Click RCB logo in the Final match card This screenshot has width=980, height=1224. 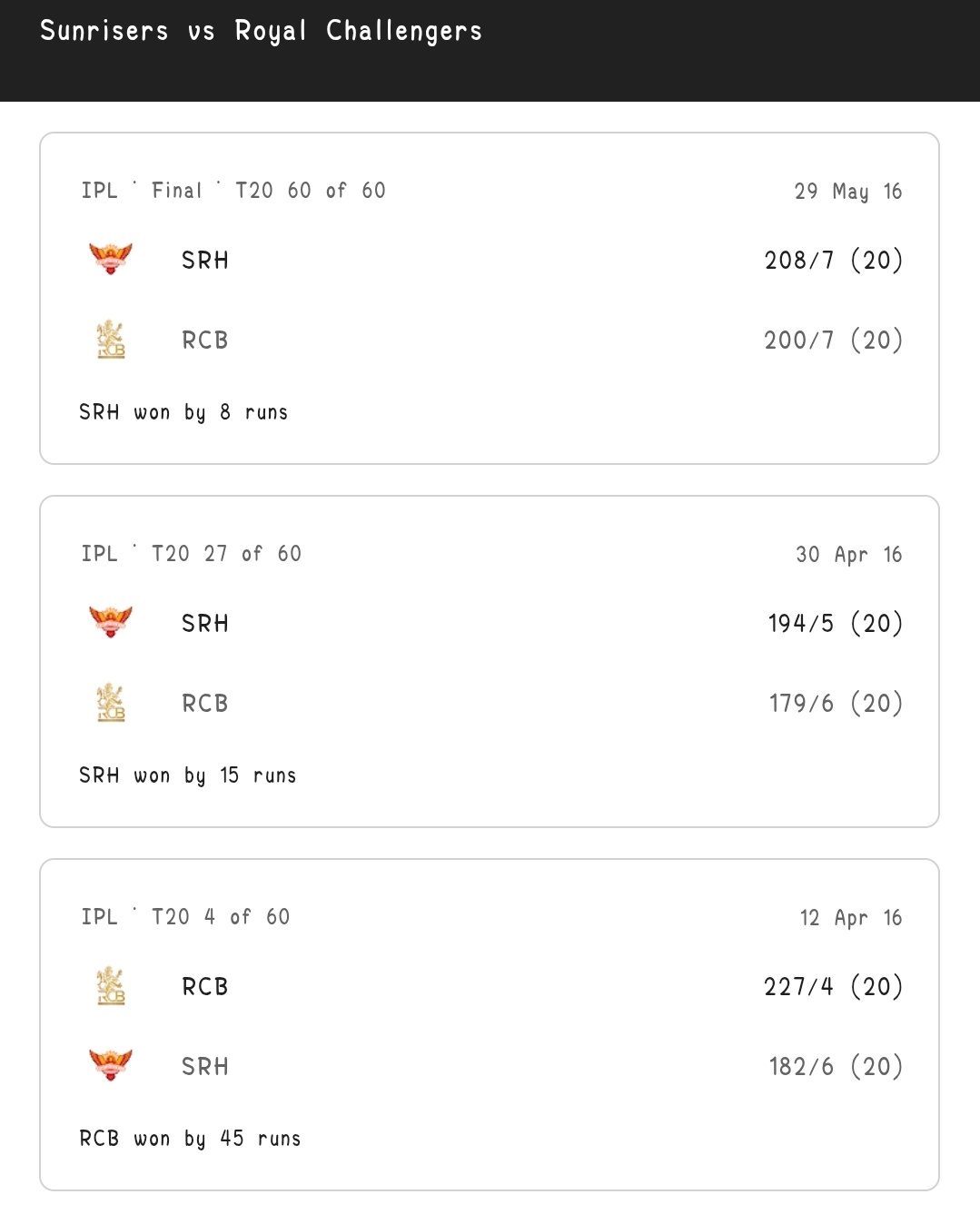pyautogui.click(x=111, y=340)
